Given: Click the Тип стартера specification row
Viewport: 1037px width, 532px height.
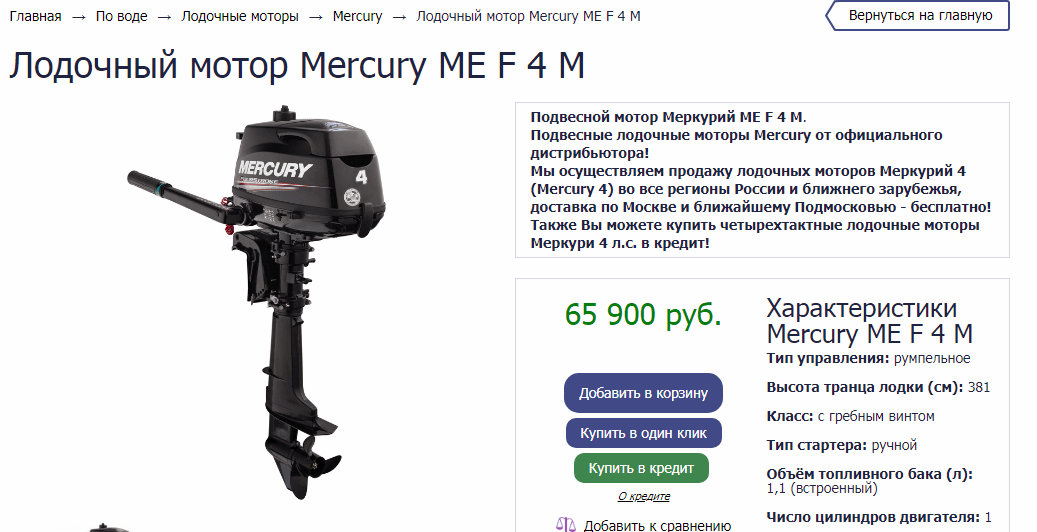Looking at the screenshot, I should click(841, 445).
